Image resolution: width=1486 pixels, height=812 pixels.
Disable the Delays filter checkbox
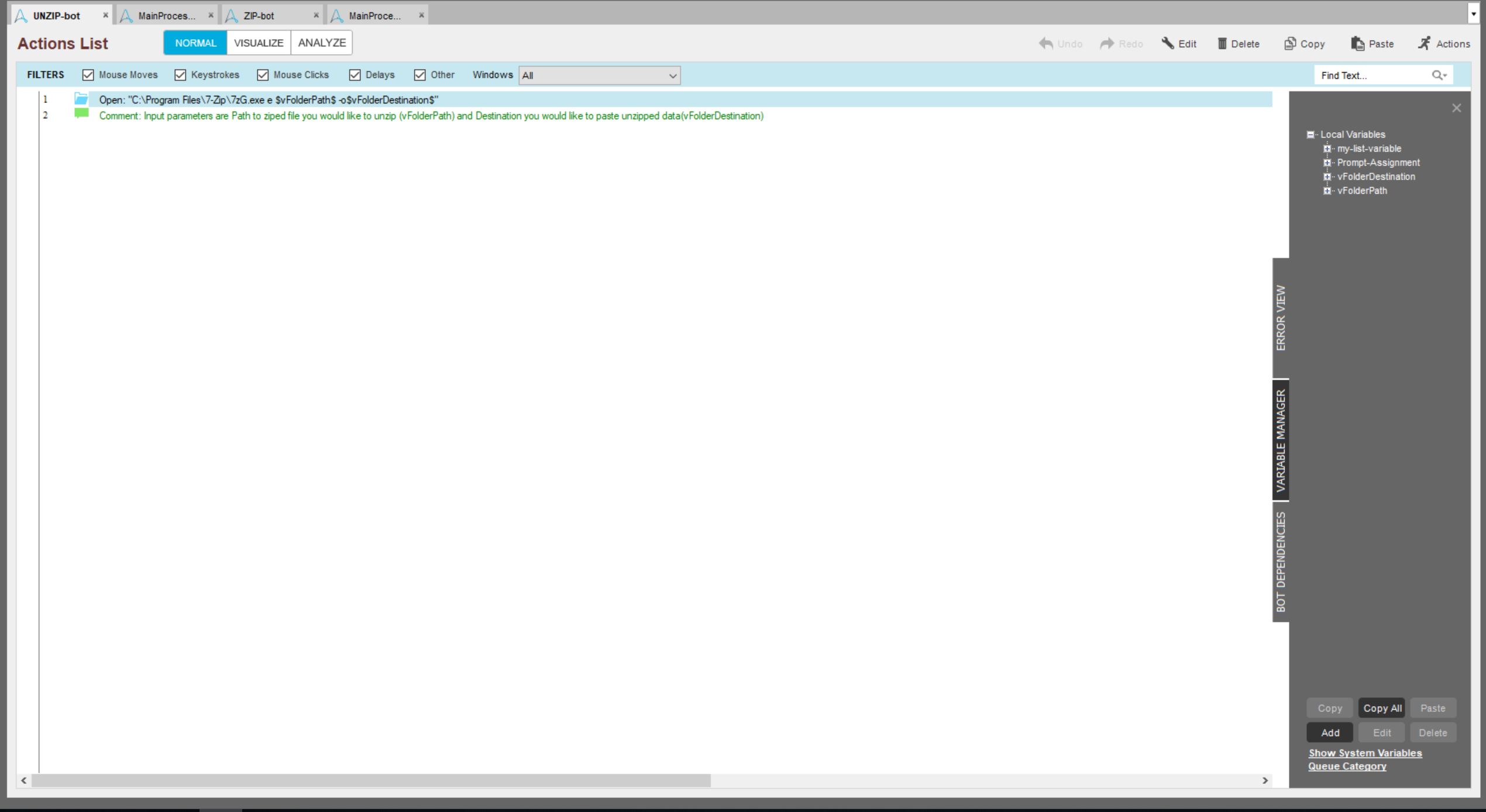pyautogui.click(x=355, y=75)
